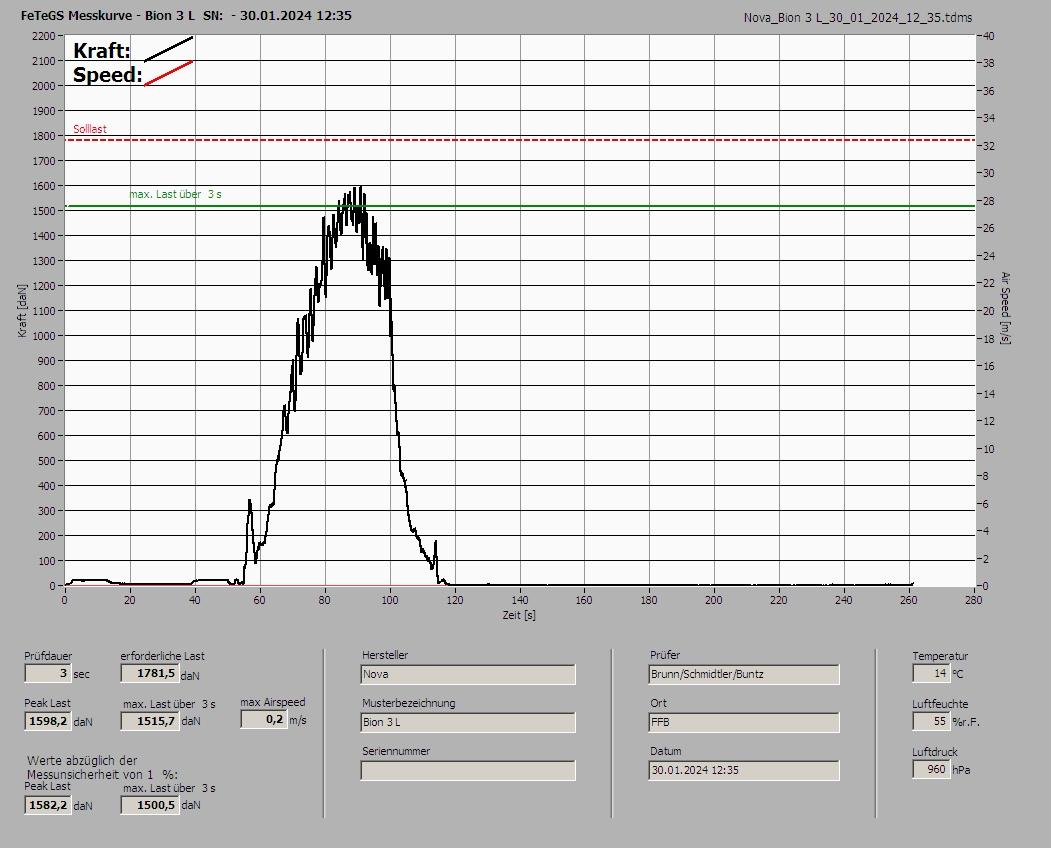Click the Zeit [s] axis label
The image size is (1051, 848).
tap(519, 615)
